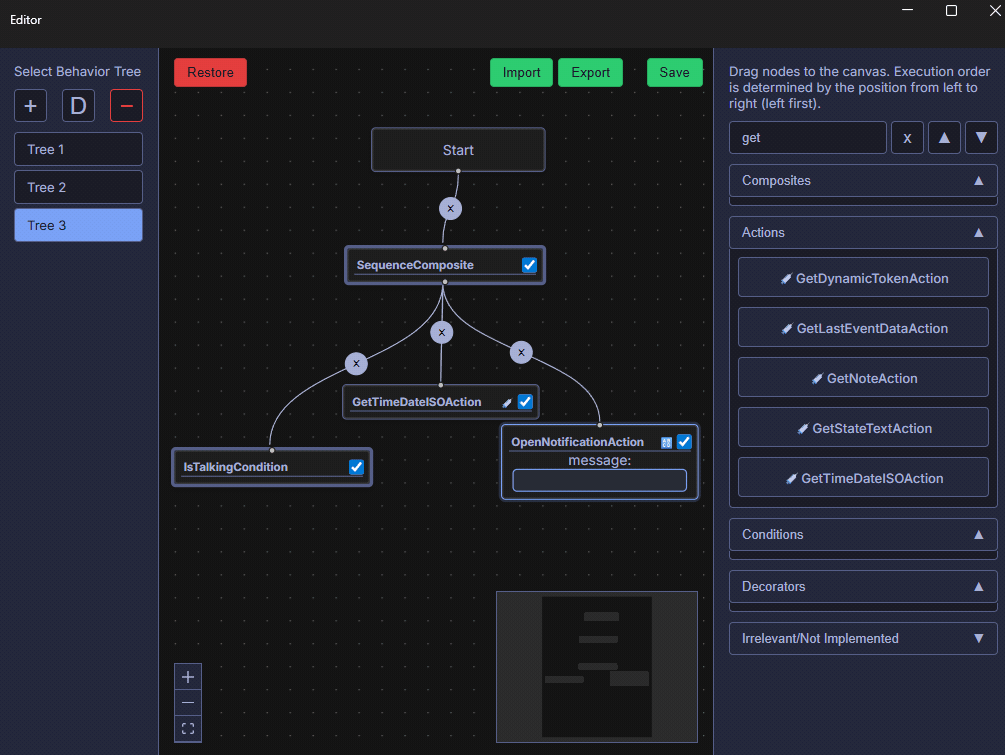Click the delete node circle below Start
Screen dimensions: 1005x755
click(450, 208)
